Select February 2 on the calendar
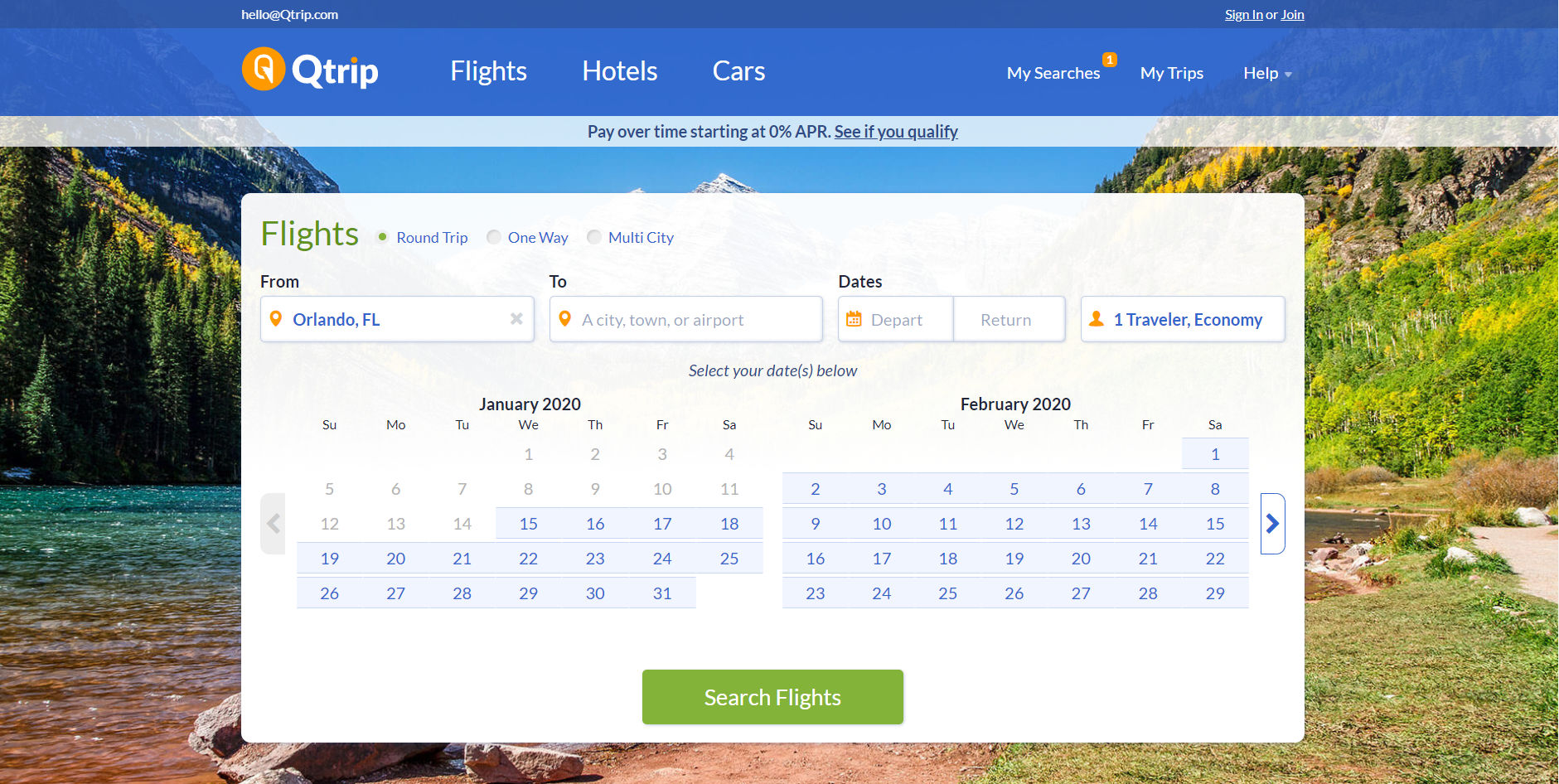This screenshot has height=784, width=1559. pos(816,489)
